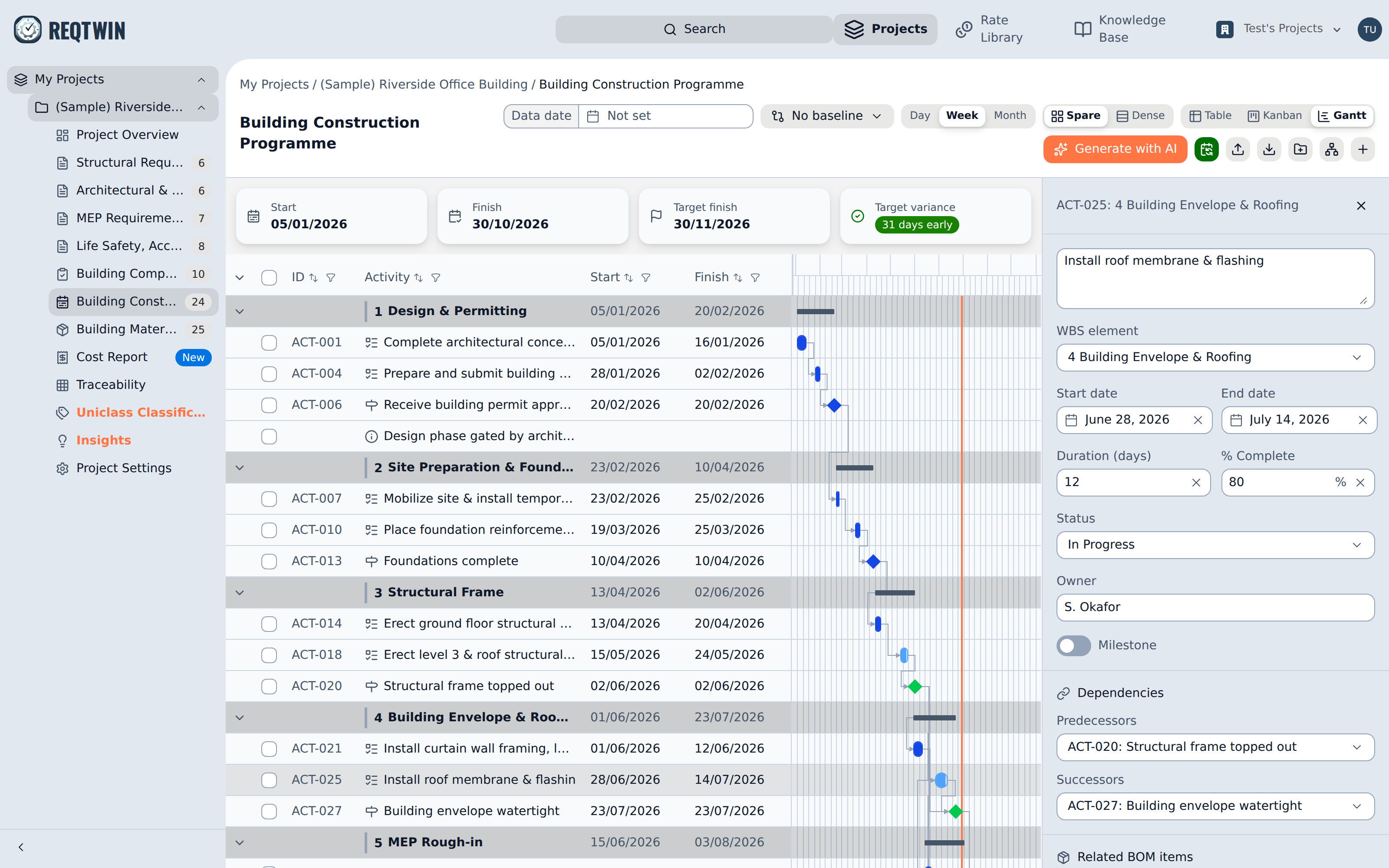The image size is (1389, 868).
Task: Click the ACT-025 light blue progress bar
Action: click(x=941, y=780)
